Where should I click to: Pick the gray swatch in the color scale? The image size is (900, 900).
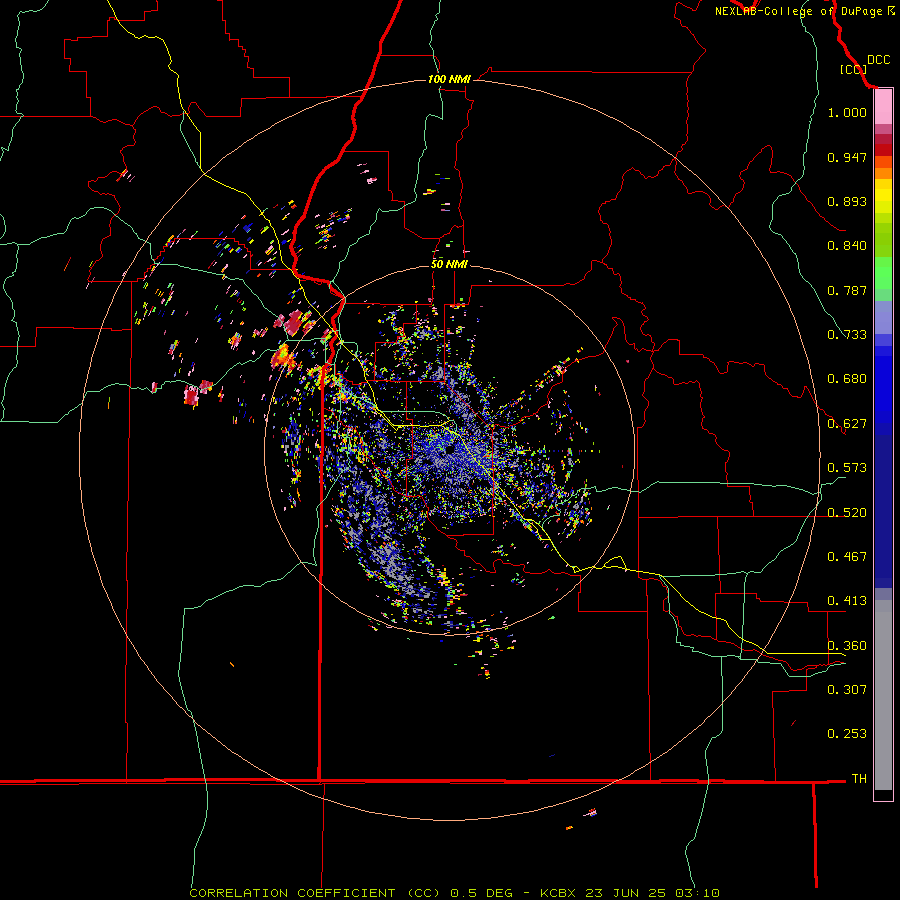(x=883, y=695)
